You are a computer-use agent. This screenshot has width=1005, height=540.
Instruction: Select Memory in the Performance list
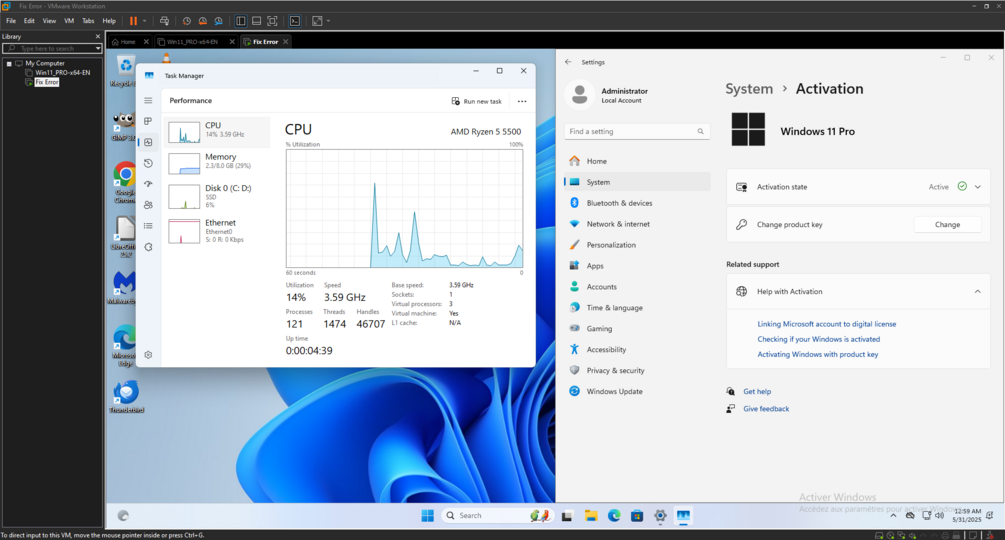coord(217,163)
